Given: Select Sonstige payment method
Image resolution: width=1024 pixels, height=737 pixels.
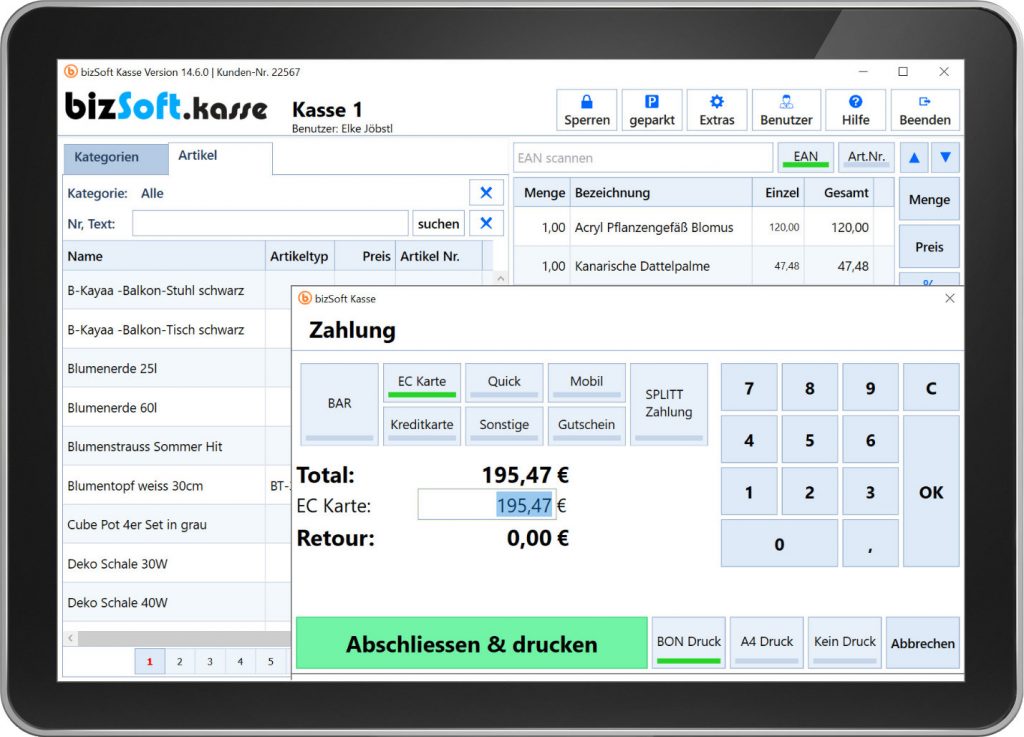Looking at the screenshot, I should coord(504,426).
